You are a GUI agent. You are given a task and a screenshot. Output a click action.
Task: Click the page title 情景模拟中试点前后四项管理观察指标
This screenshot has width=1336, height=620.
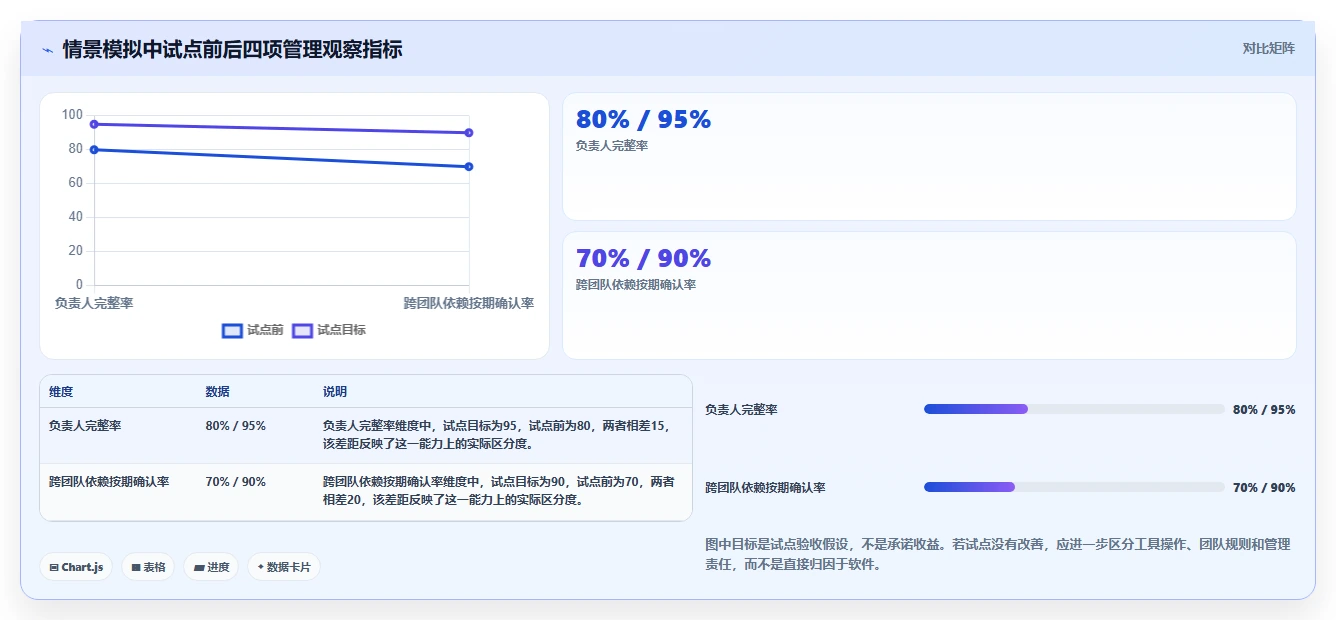tap(233, 49)
